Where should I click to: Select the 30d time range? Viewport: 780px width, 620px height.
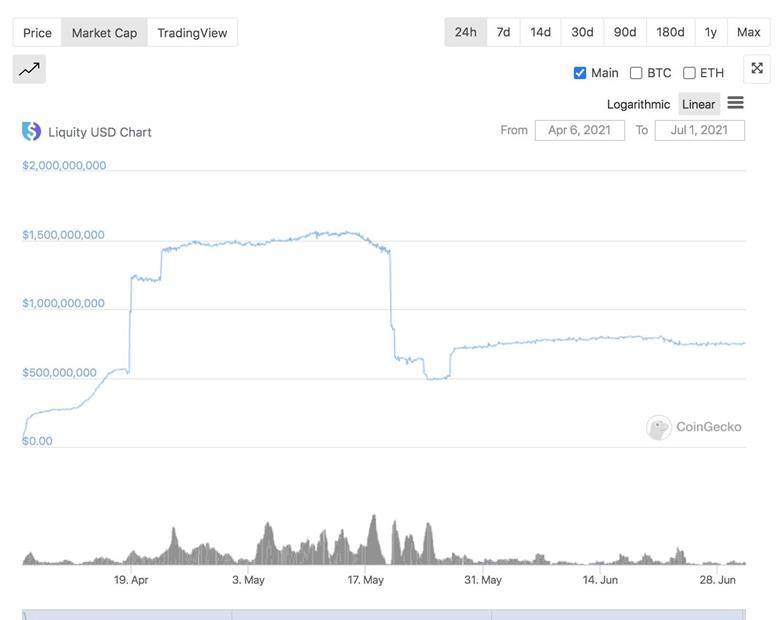(582, 32)
